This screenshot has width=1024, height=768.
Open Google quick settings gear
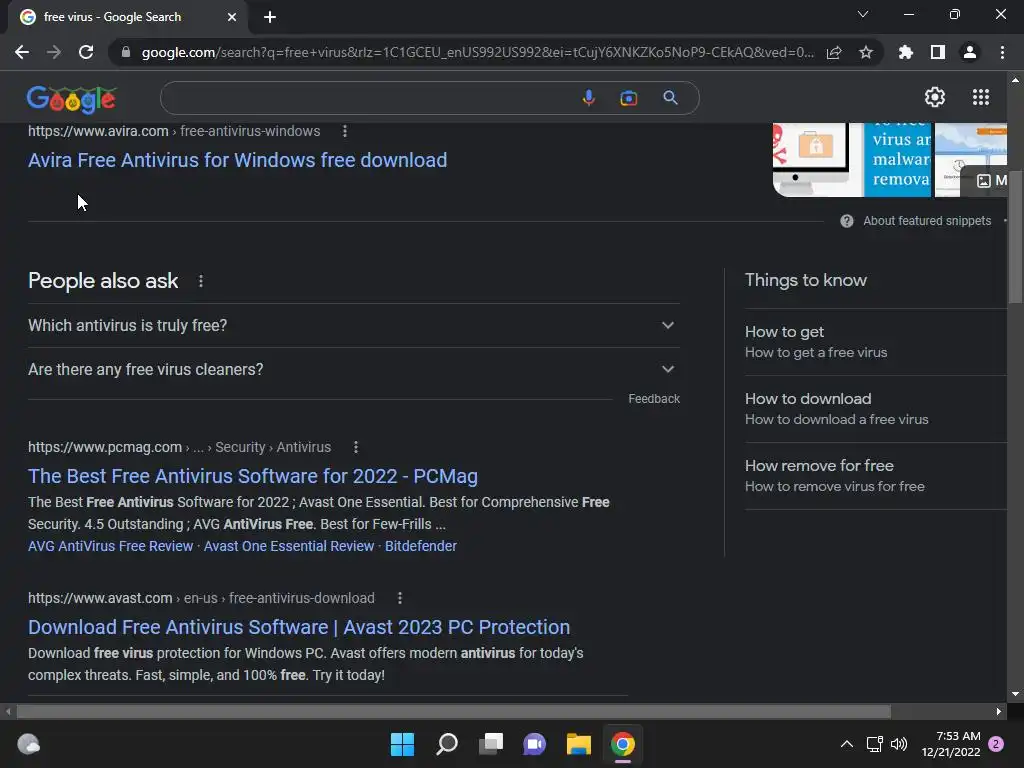(x=935, y=97)
